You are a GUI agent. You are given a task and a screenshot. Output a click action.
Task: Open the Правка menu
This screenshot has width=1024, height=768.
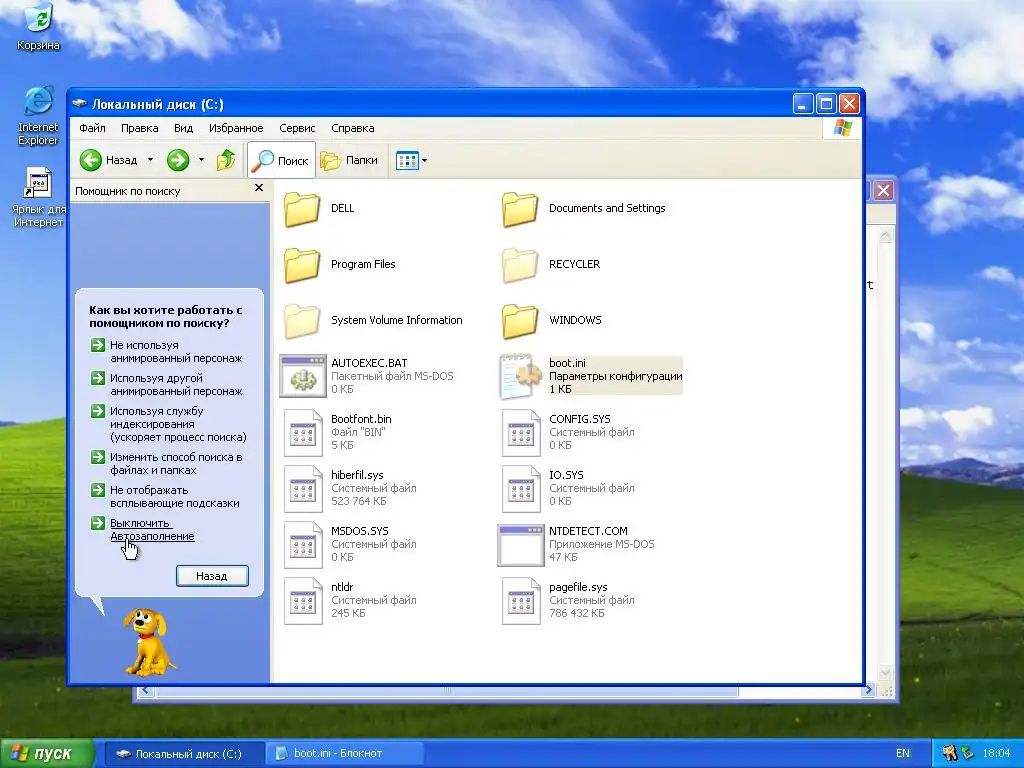pyautogui.click(x=139, y=128)
